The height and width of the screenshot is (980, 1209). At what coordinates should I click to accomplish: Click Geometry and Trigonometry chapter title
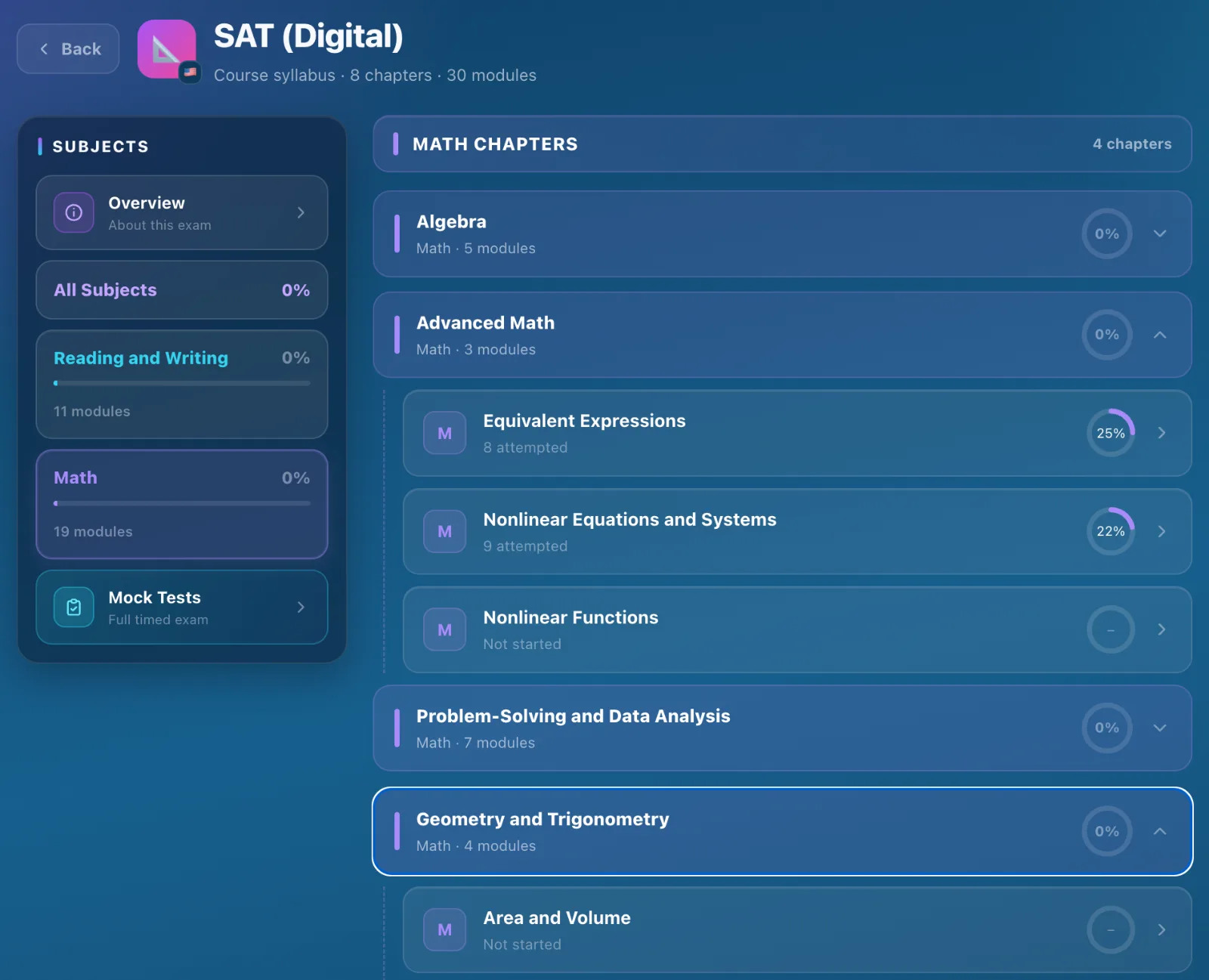click(543, 820)
